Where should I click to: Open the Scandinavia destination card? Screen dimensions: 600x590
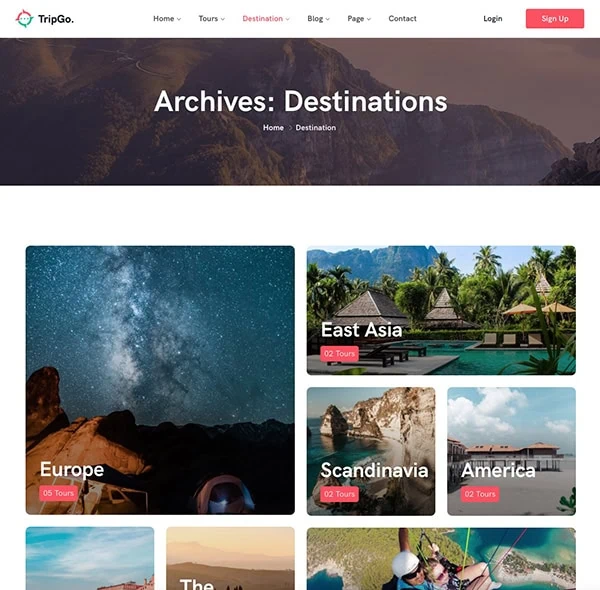(371, 451)
